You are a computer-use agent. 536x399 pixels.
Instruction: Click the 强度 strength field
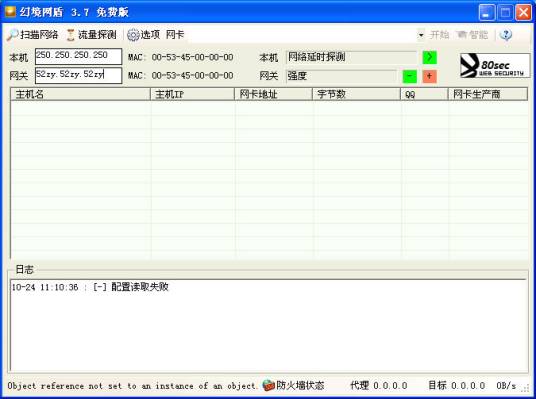click(341, 76)
